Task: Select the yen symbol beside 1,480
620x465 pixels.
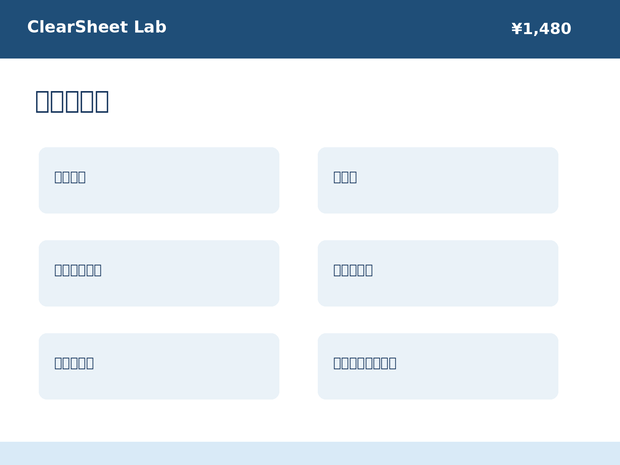Action: click(516, 28)
